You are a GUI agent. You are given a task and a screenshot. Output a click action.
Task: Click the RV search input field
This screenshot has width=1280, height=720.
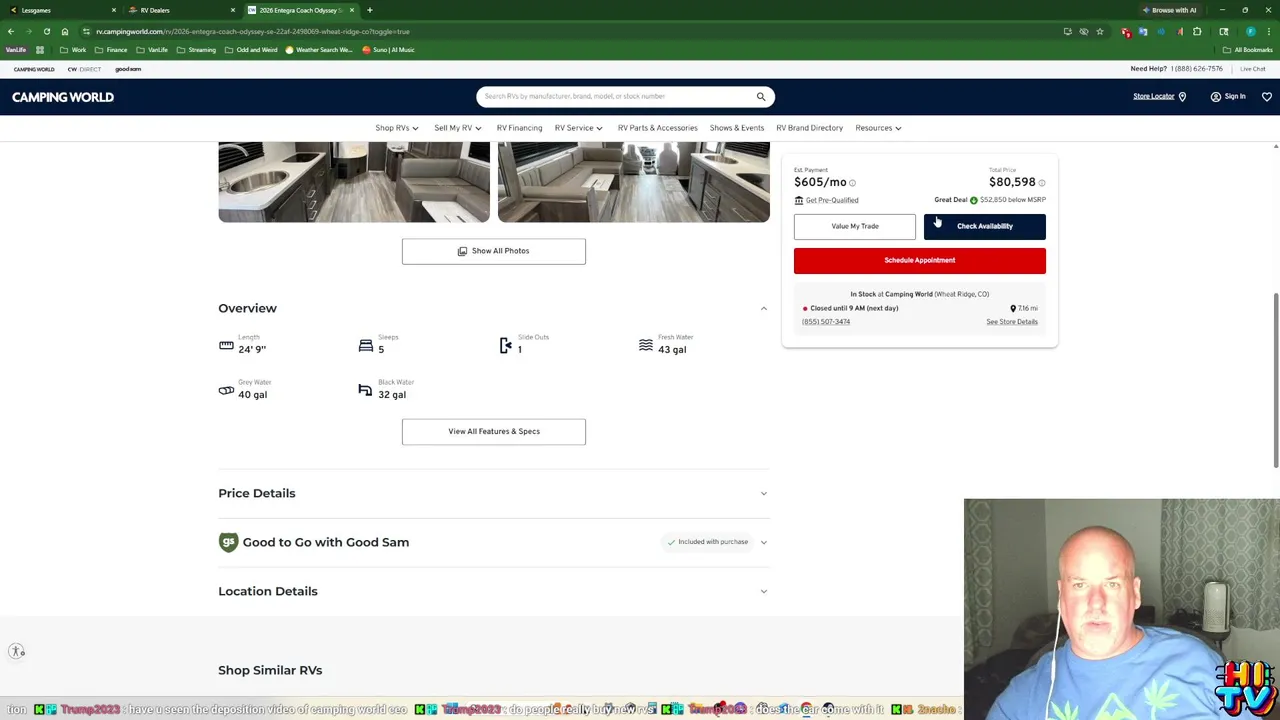click(x=615, y=97)
